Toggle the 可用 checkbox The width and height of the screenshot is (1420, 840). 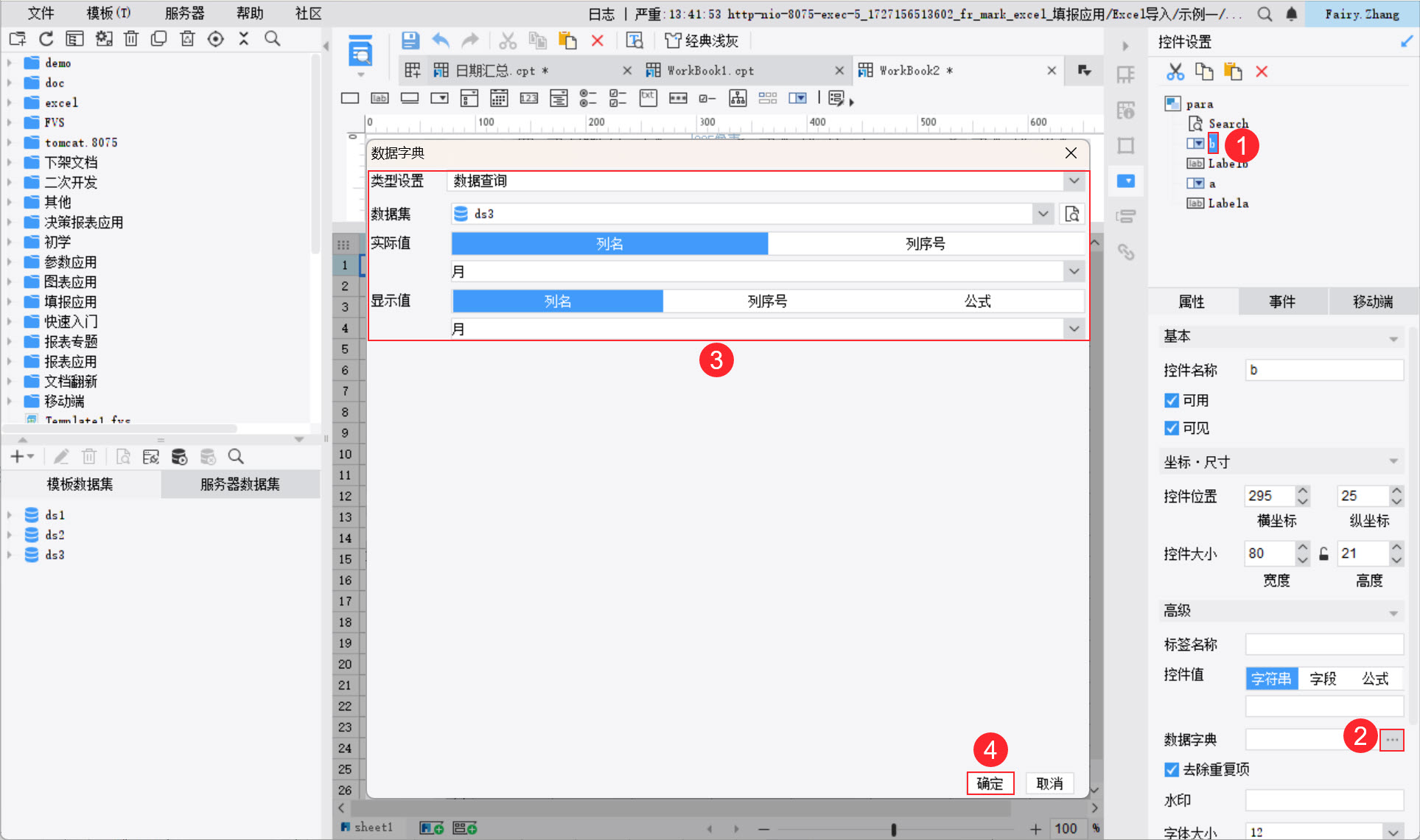(1172, 400)
